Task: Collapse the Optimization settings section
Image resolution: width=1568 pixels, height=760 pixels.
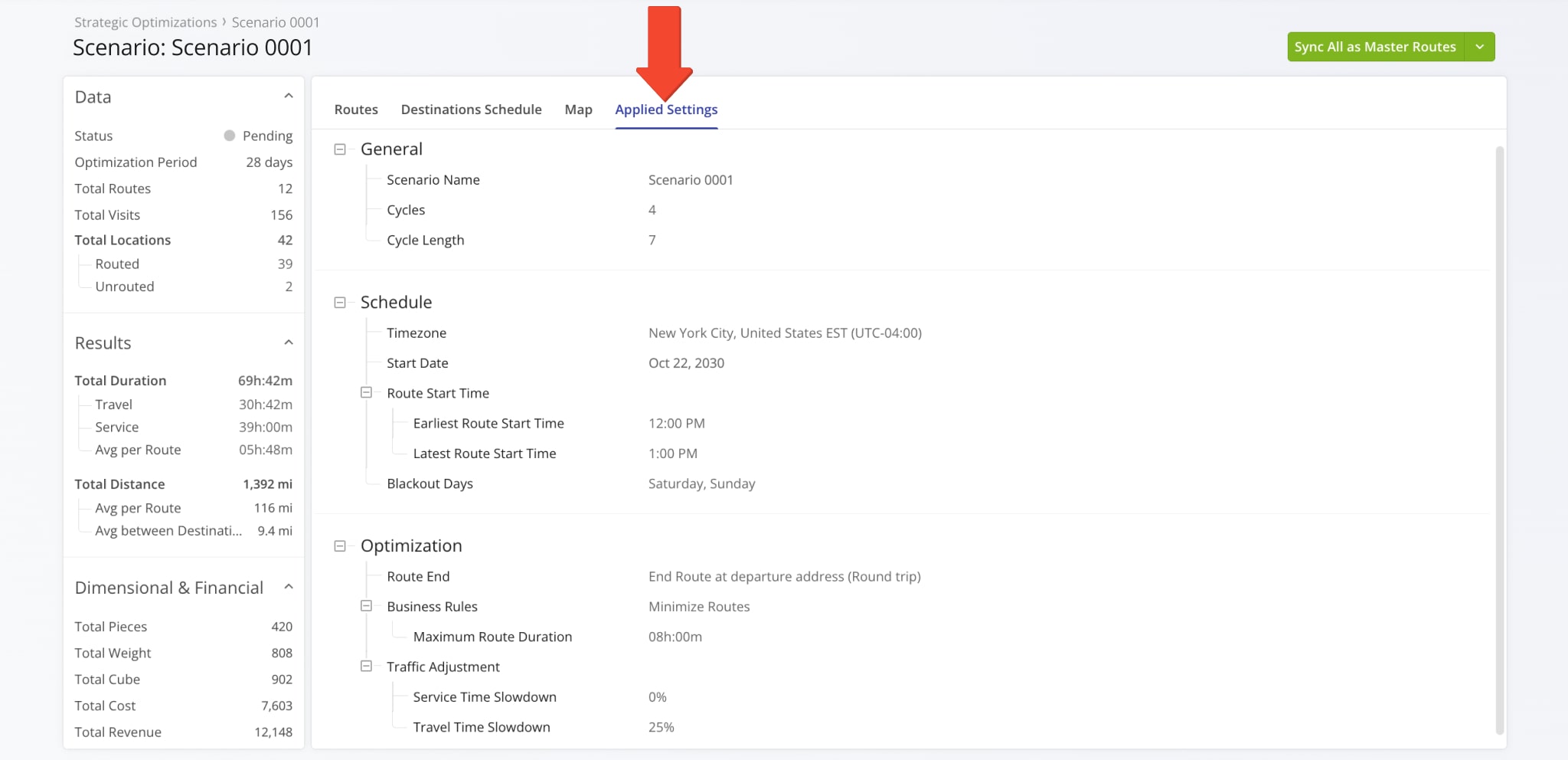Action: [x=340, y=546]
